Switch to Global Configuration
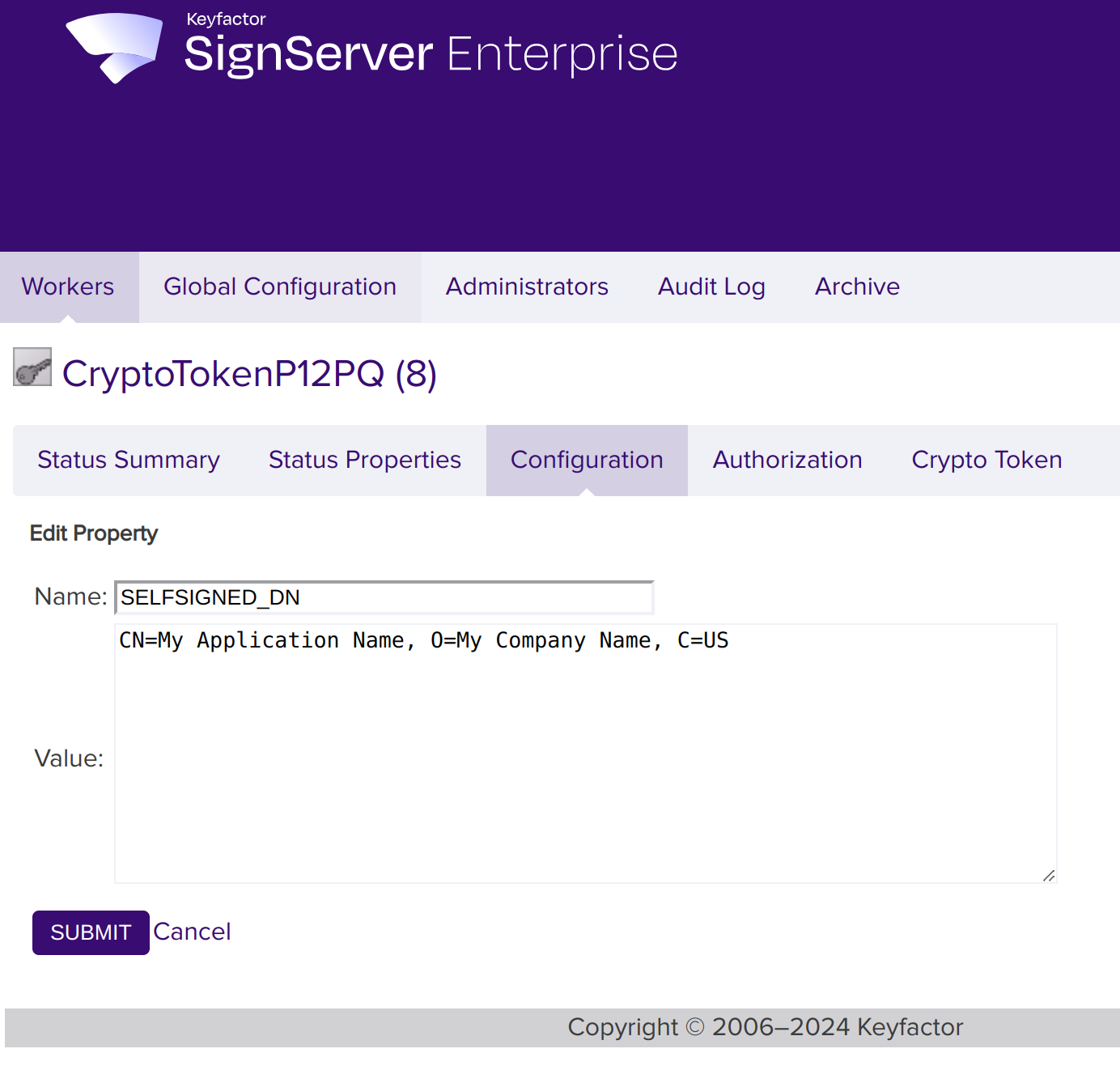 [x=280, y=287]
